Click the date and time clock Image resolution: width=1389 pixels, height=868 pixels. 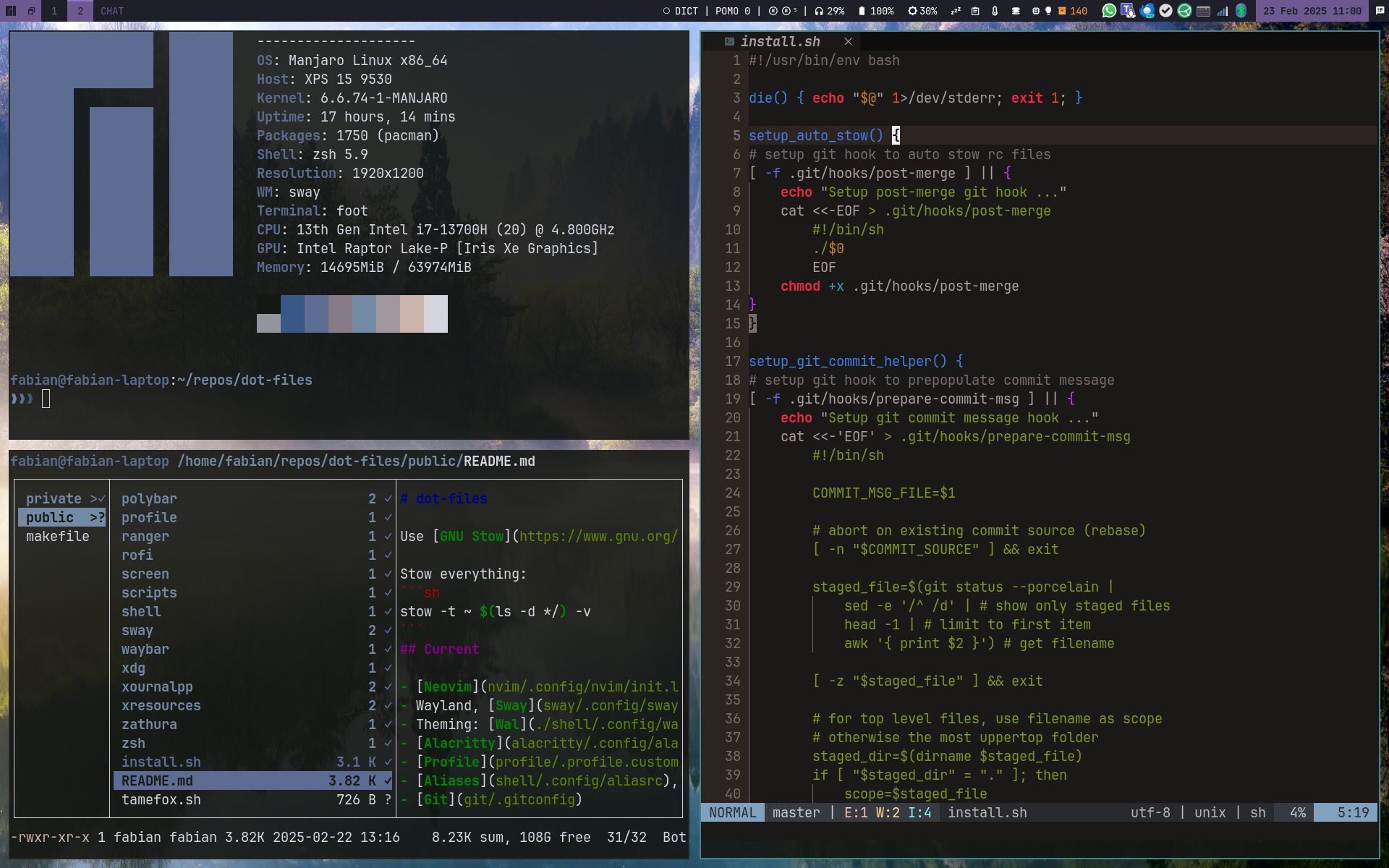(1312, 11)
